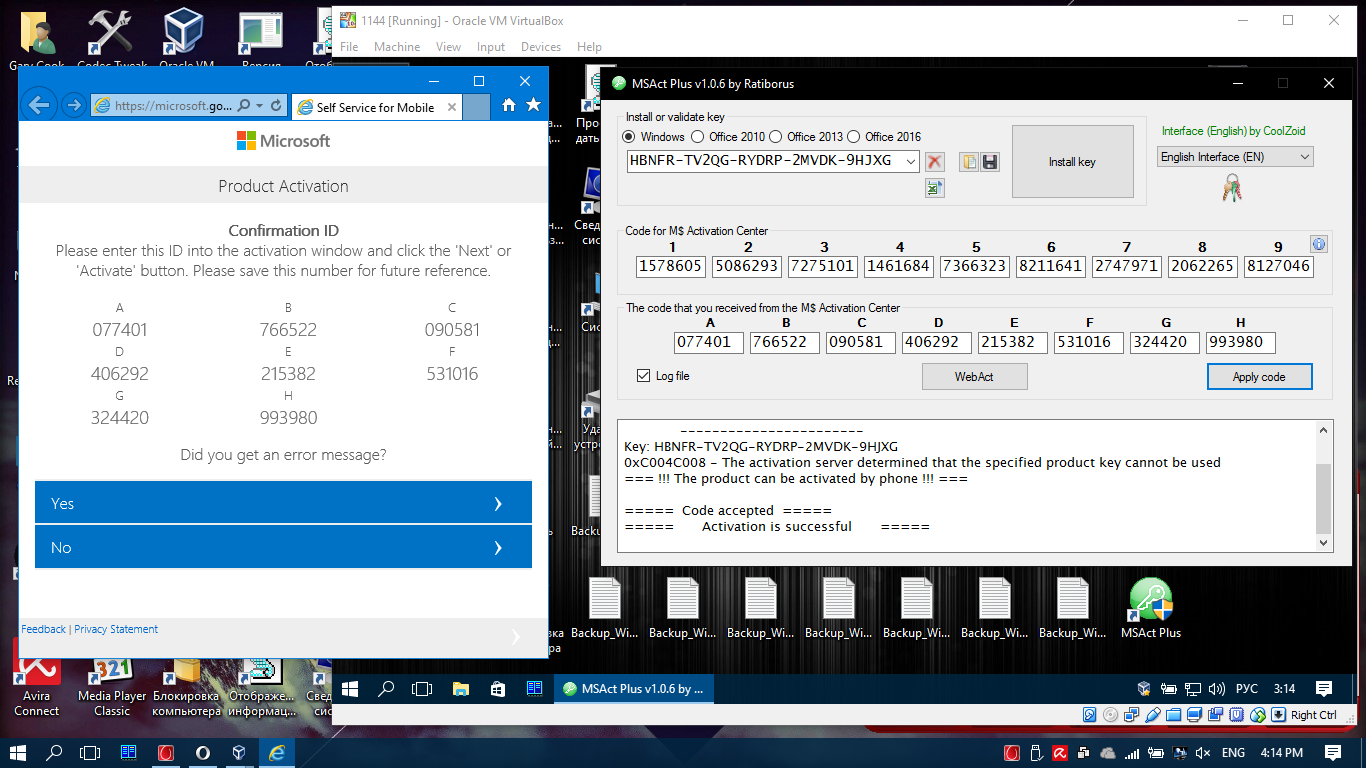Click the block A input containing 077401
The height and width of the screenshot is (768, 1366).
[709, 342]
